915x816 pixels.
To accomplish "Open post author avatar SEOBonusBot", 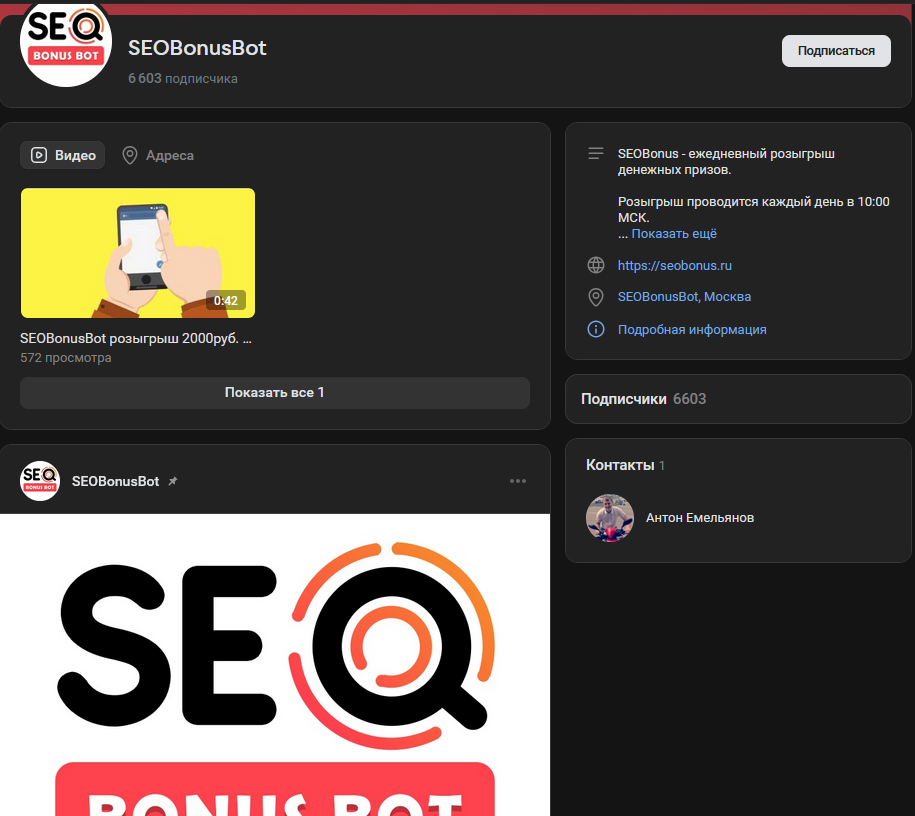I will [x=40, y=481].
